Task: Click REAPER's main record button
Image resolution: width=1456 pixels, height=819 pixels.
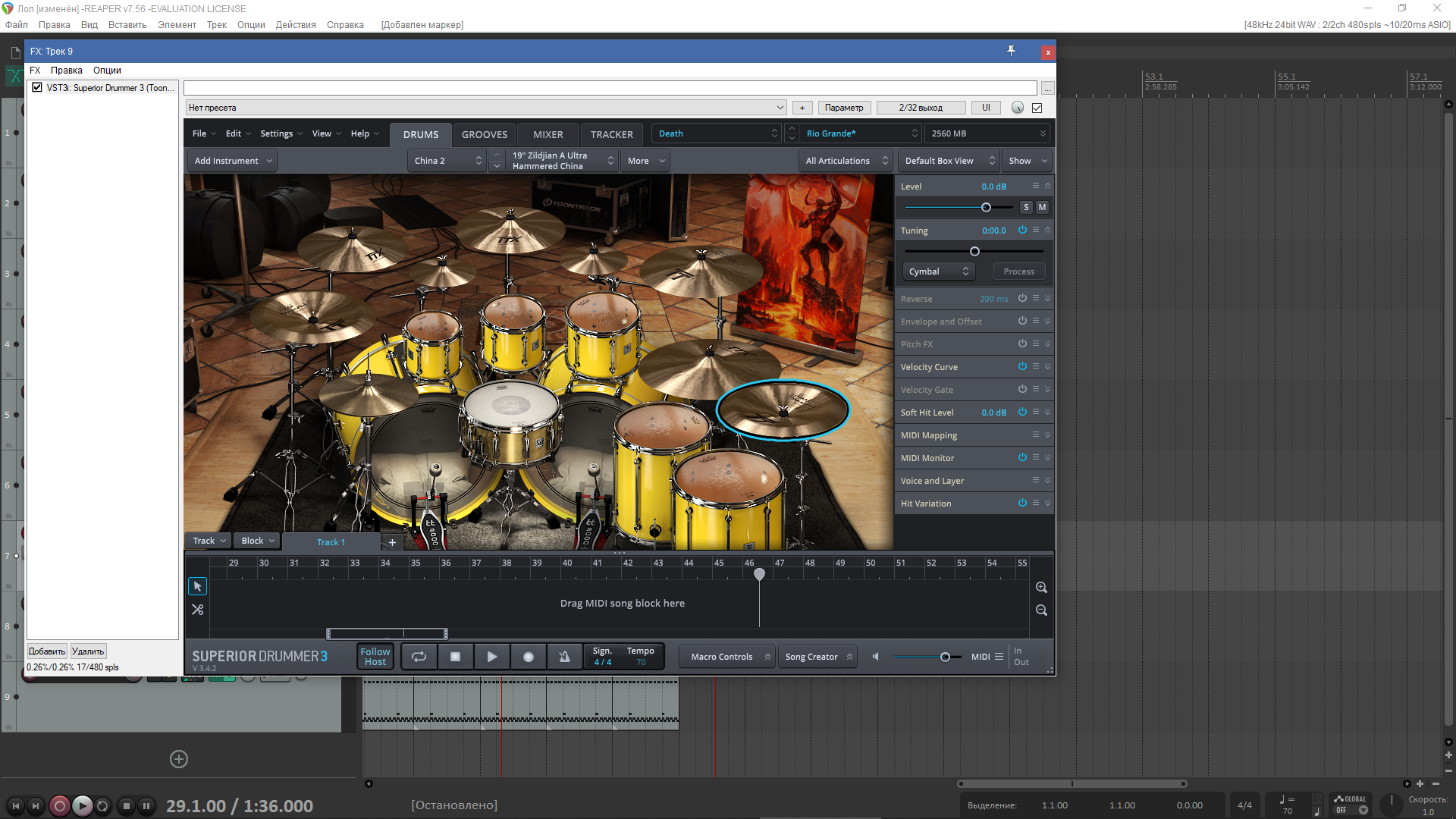Action: pos(59,805)
